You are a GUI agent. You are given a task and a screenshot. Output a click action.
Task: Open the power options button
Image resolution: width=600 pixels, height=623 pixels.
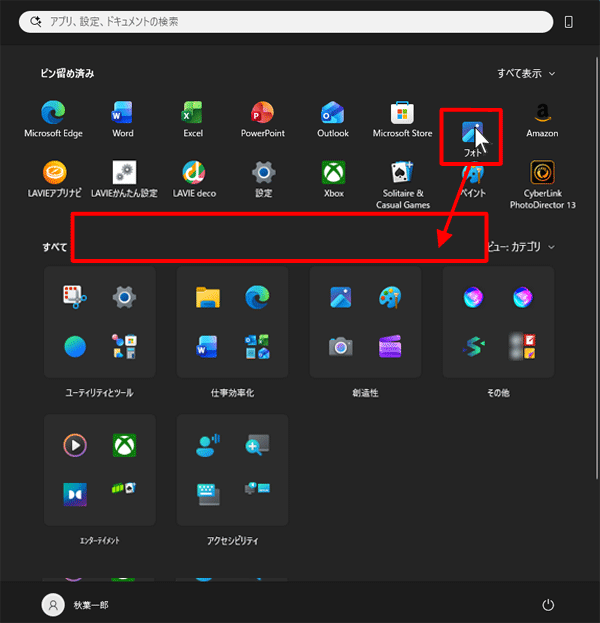point(548,605)
